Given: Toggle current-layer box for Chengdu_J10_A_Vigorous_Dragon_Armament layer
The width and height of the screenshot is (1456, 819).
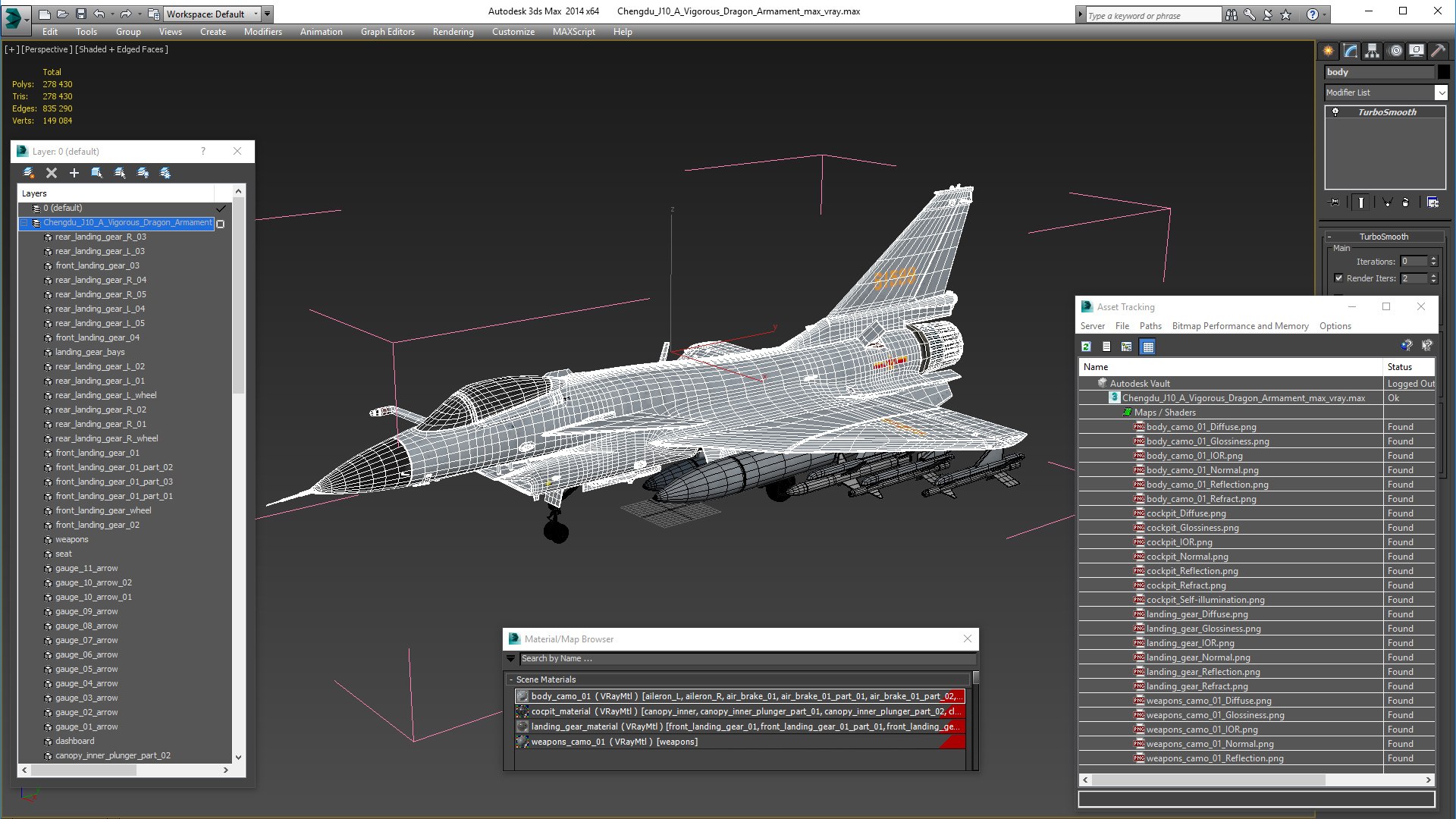Looking at the screenshot, I should [221, 224].
